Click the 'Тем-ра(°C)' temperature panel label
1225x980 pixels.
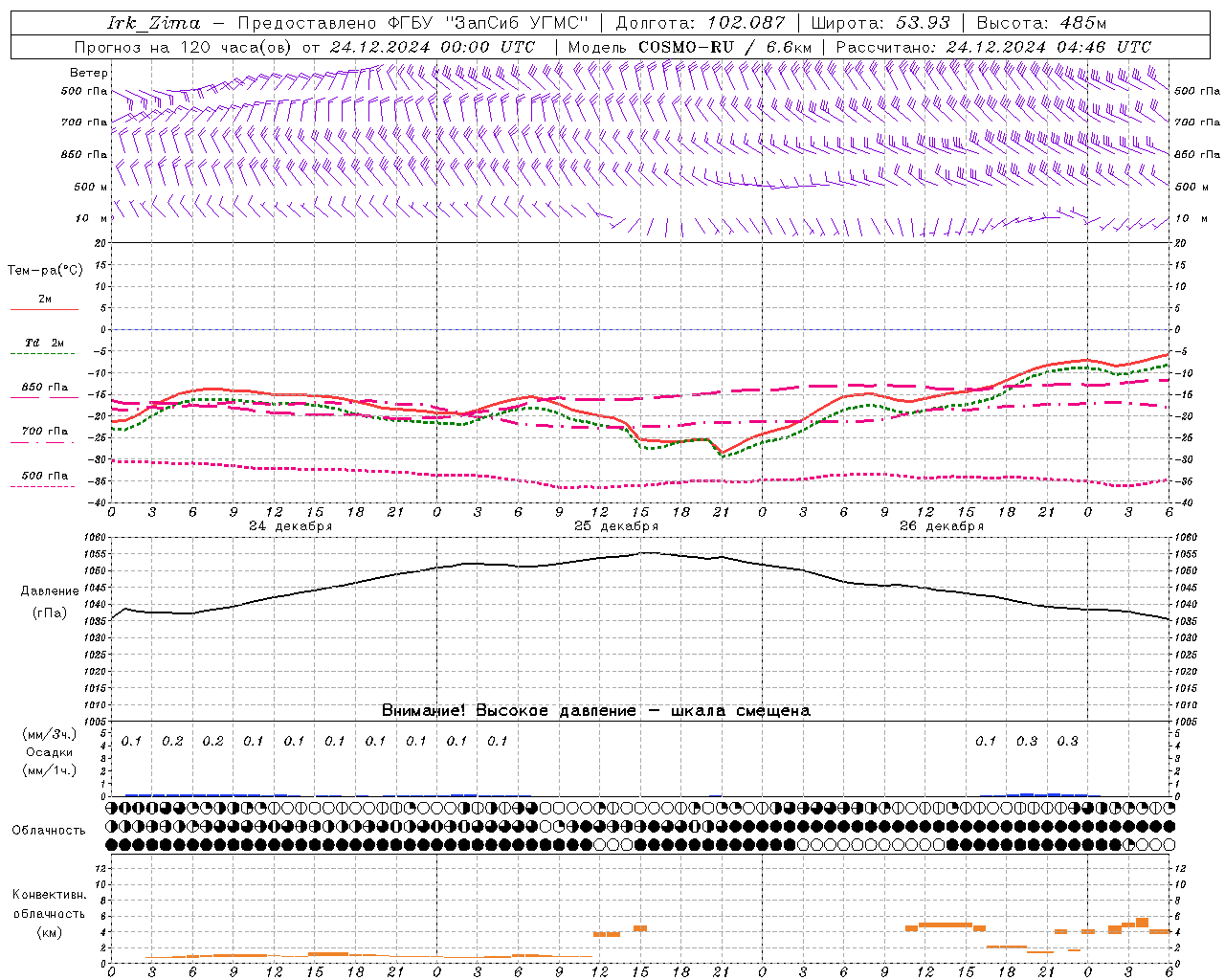(45, 271)
